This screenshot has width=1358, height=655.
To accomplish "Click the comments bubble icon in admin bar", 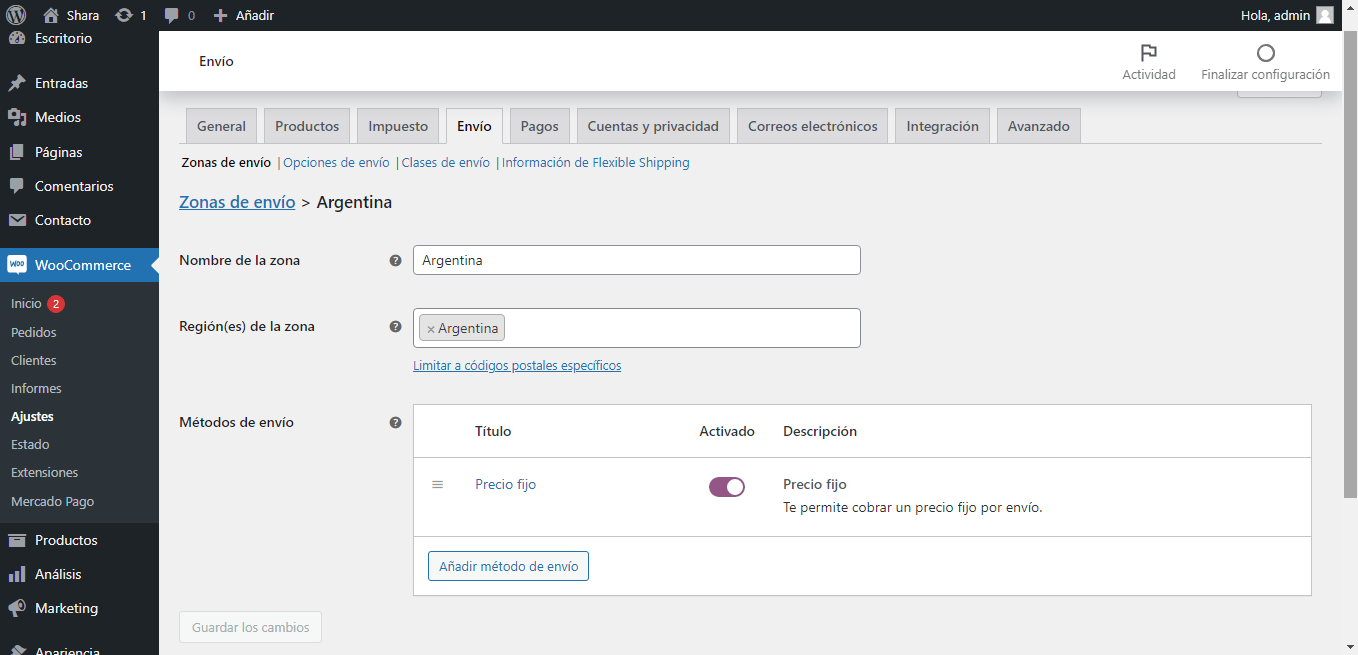I will click(173, 15).
